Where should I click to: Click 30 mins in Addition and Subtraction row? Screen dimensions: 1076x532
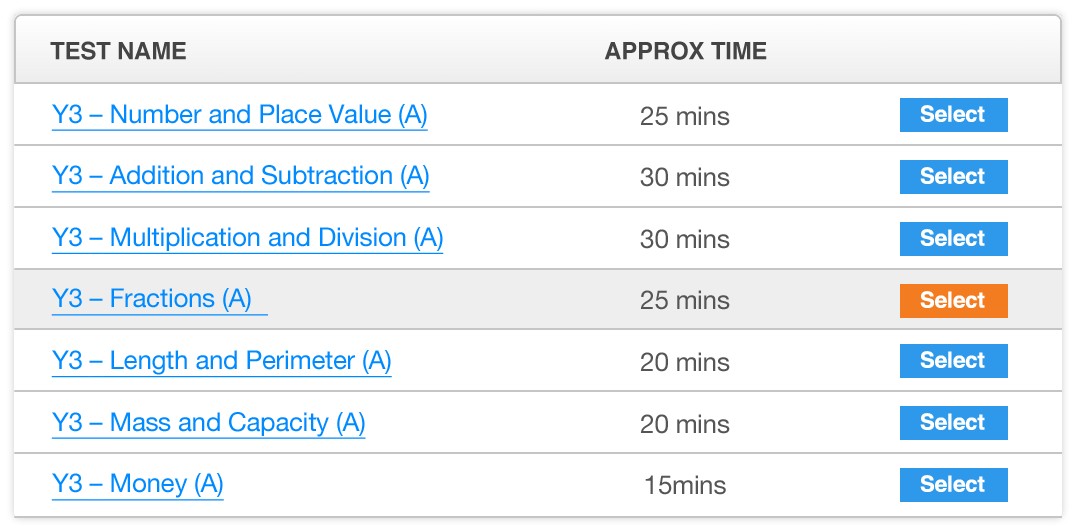click(x=685, y=177)
